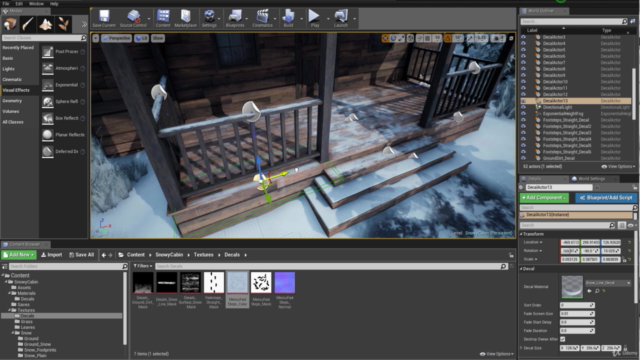Open the Filters dropdown

[143, 266]
